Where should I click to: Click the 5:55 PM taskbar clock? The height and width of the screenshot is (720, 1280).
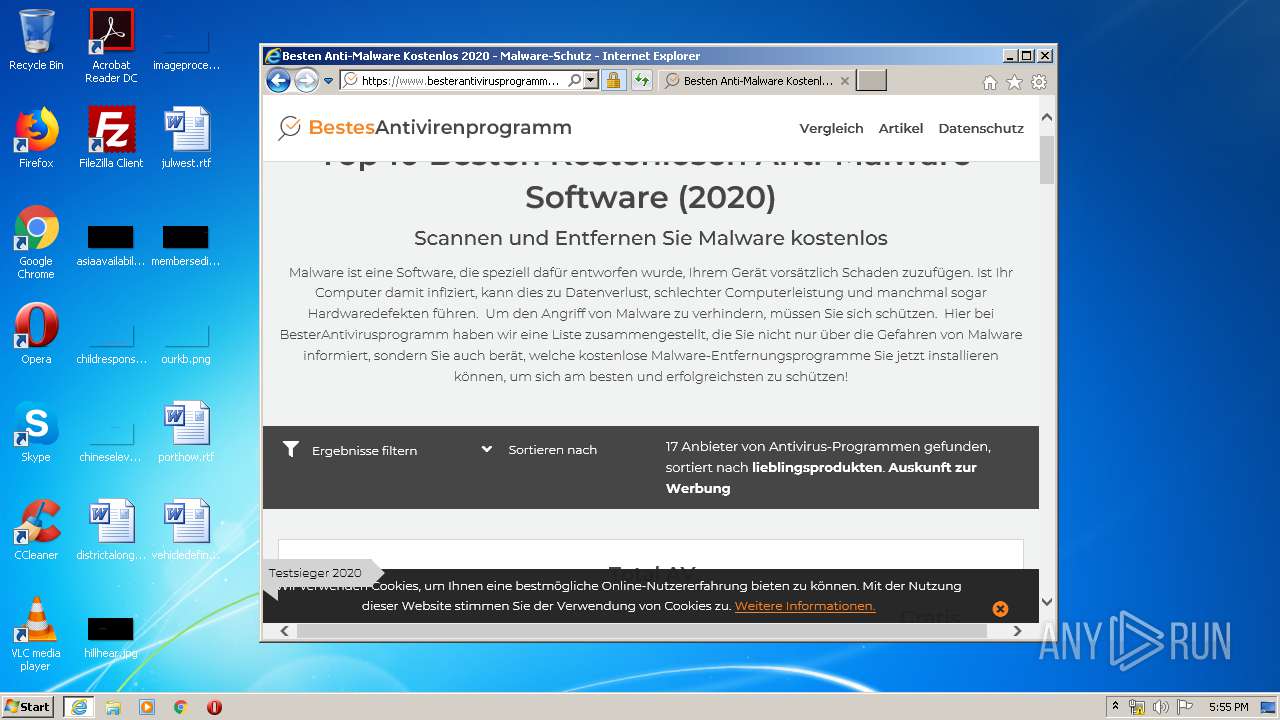click(x=1228, y=707)
